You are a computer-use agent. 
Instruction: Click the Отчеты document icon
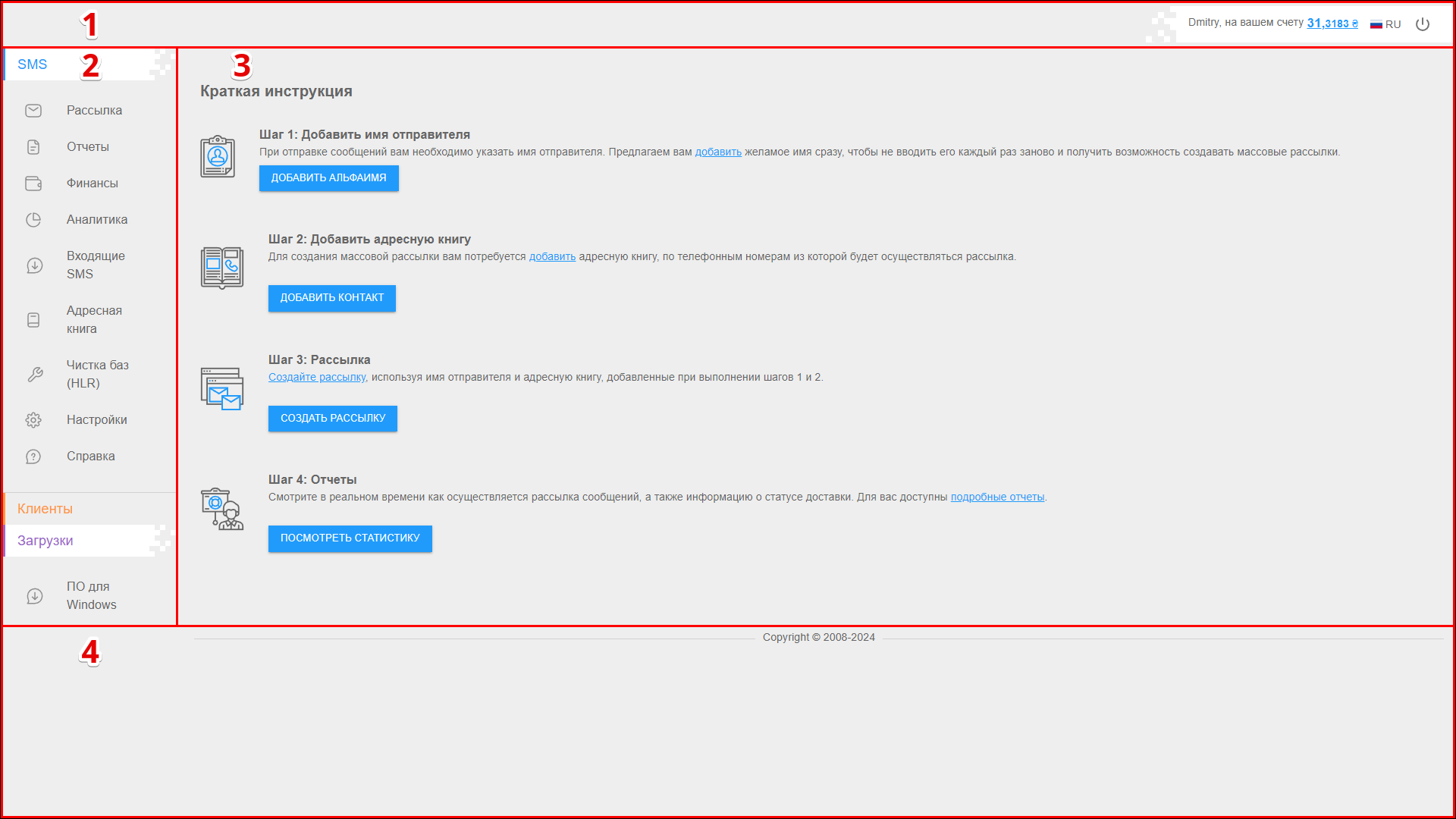point(33,147)
